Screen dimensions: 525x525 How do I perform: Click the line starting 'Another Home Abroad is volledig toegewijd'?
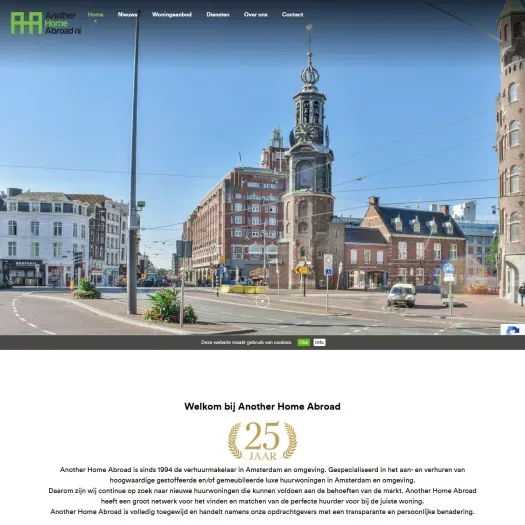coord(262,512)
